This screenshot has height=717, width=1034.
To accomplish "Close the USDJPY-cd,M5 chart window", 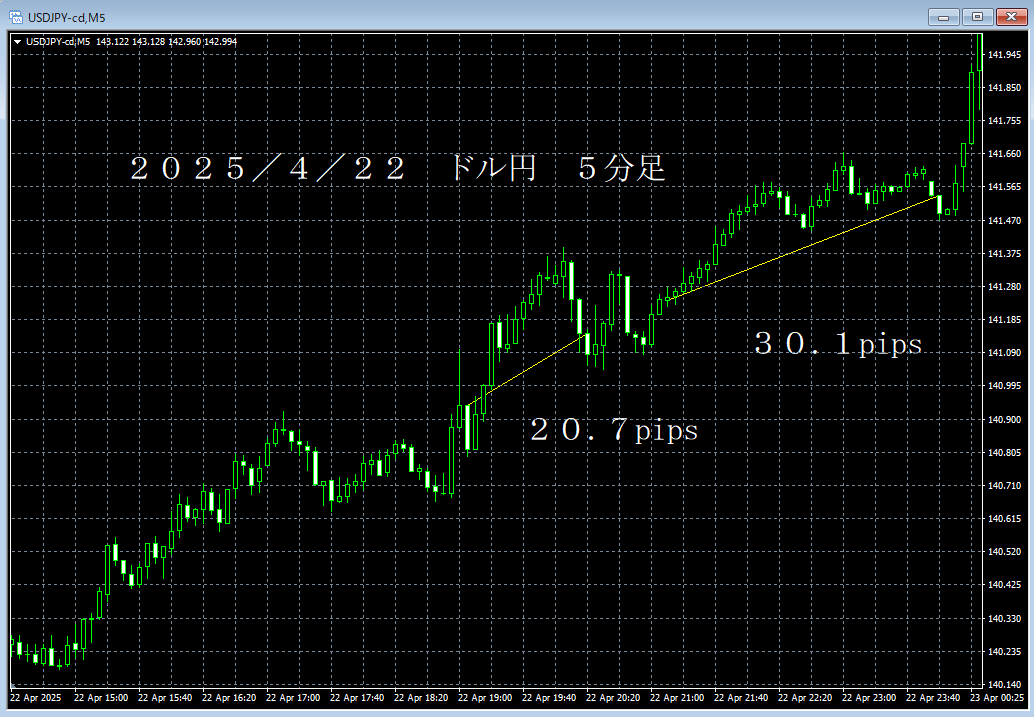I will (x=1011, y=17).
